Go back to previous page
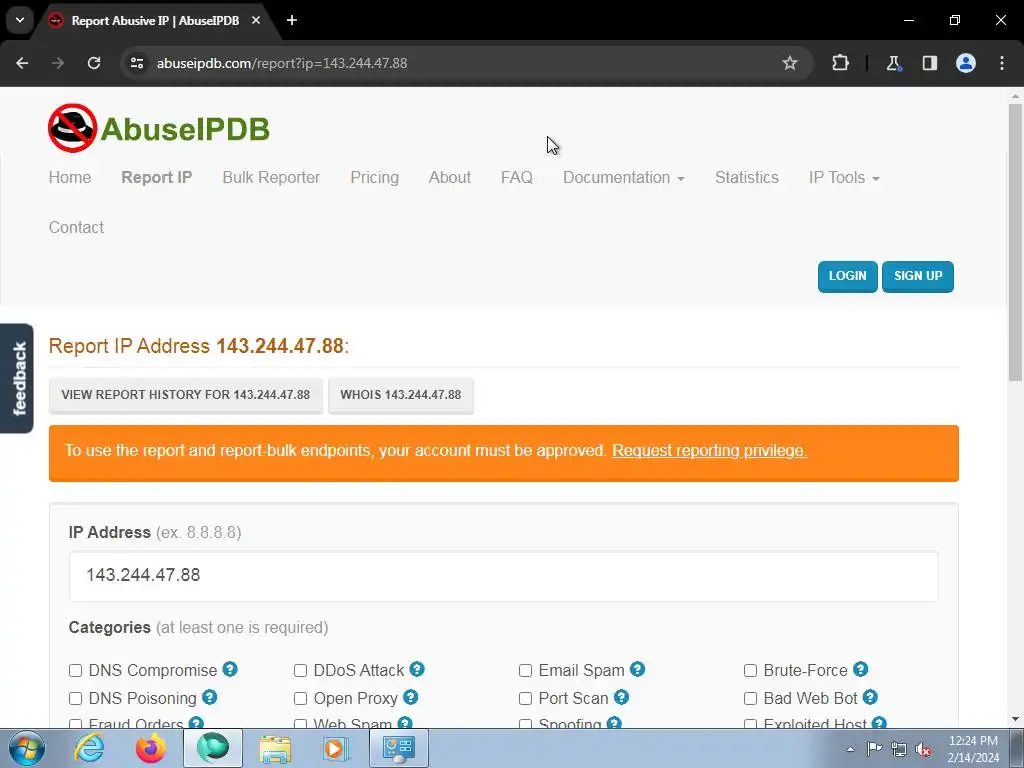The height and width of the screenshot is (768, 1024). point(22,63)
